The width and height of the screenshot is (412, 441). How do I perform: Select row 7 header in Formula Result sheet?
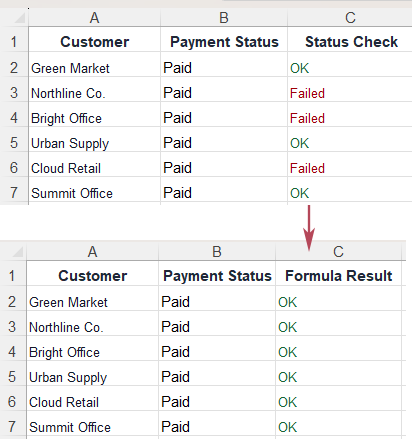[13, 423]
